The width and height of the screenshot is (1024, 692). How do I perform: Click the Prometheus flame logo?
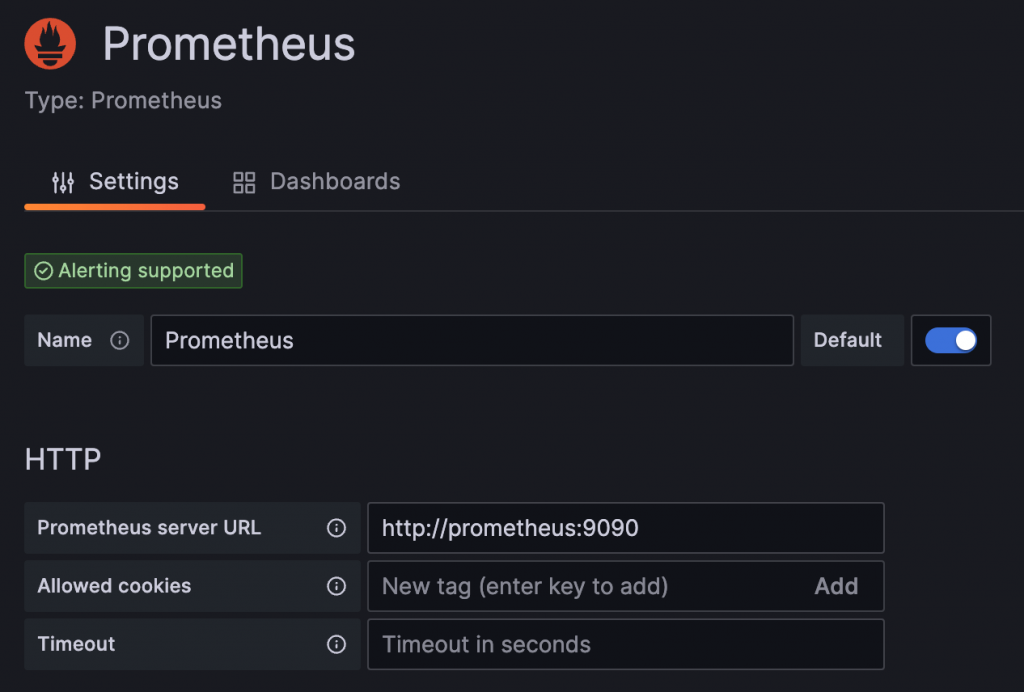tap(50, 44)
